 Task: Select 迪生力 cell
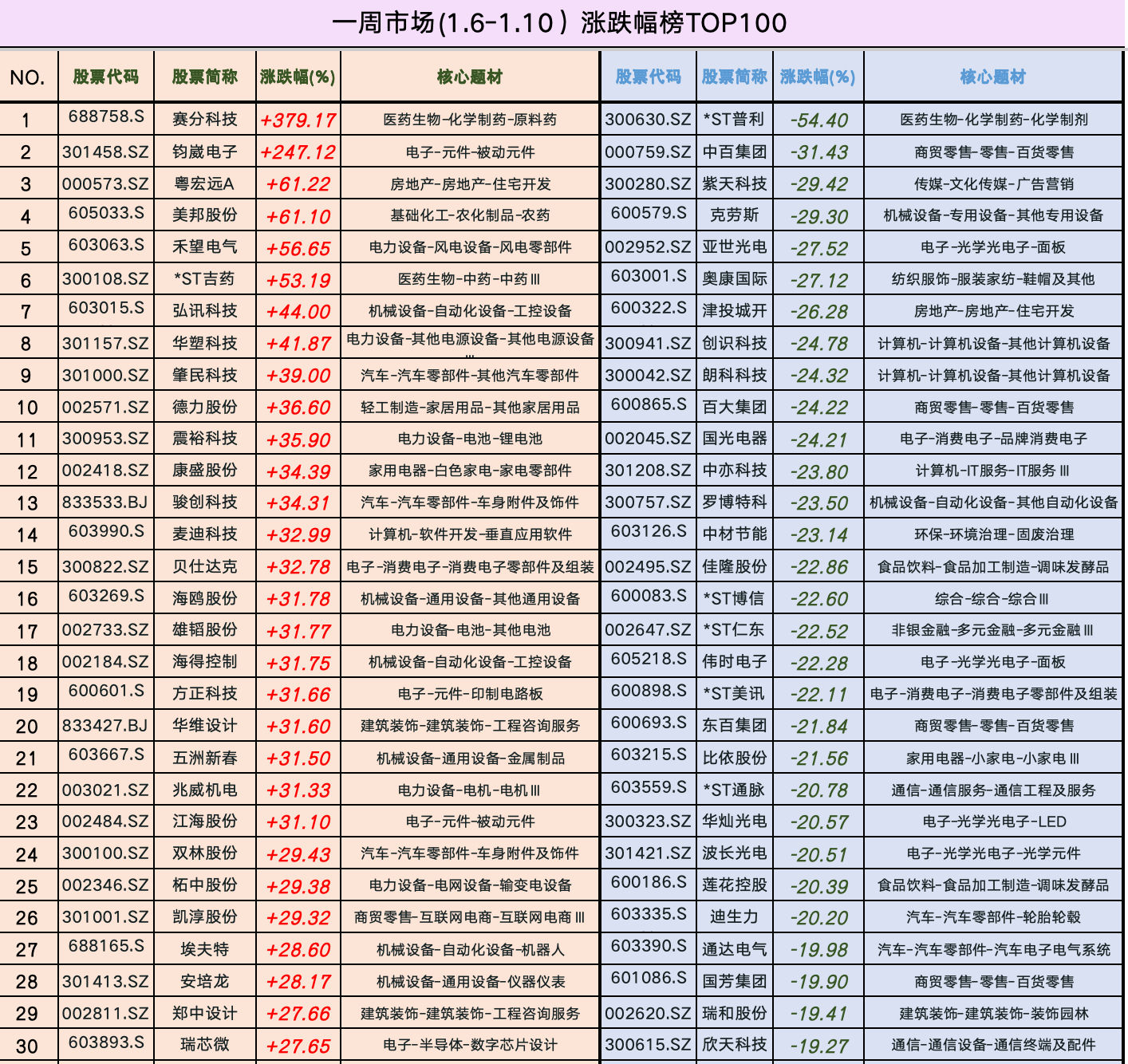pyautogui.click(x=735, y=917)
